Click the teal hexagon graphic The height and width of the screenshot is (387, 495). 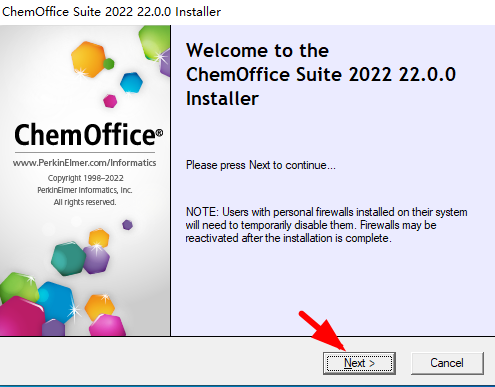click(x=68, y=259)
